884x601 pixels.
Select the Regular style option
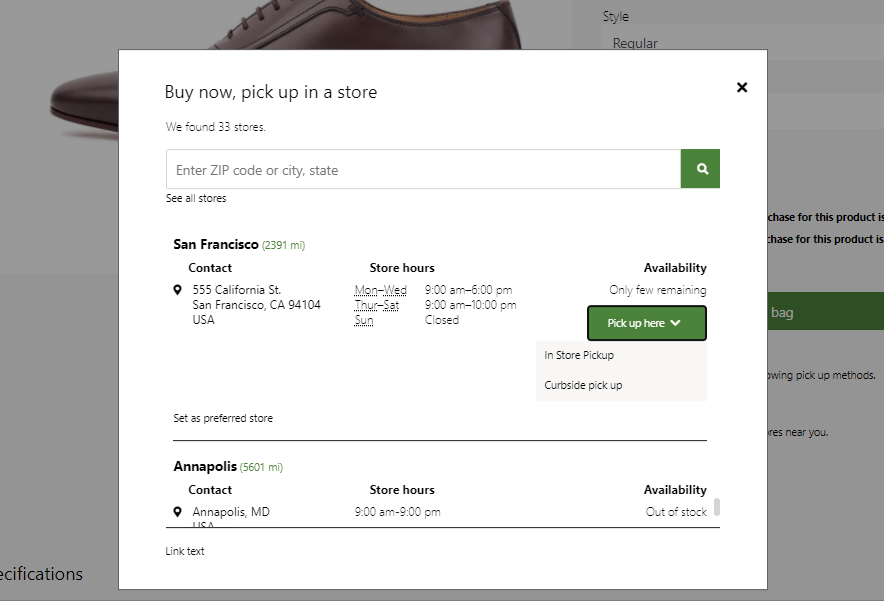(x=634, y=43)
